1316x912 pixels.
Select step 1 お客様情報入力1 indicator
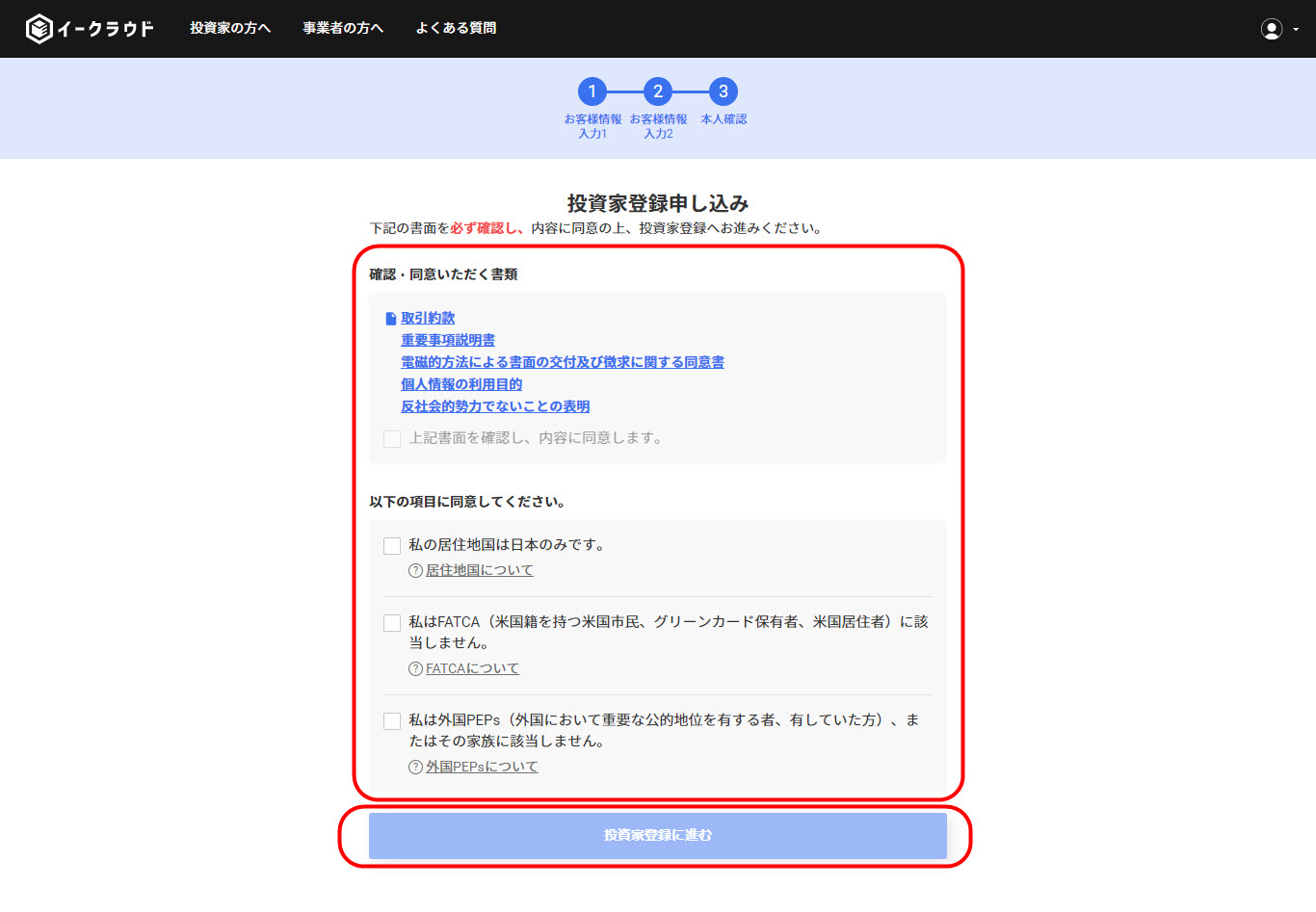coord(592,92)
